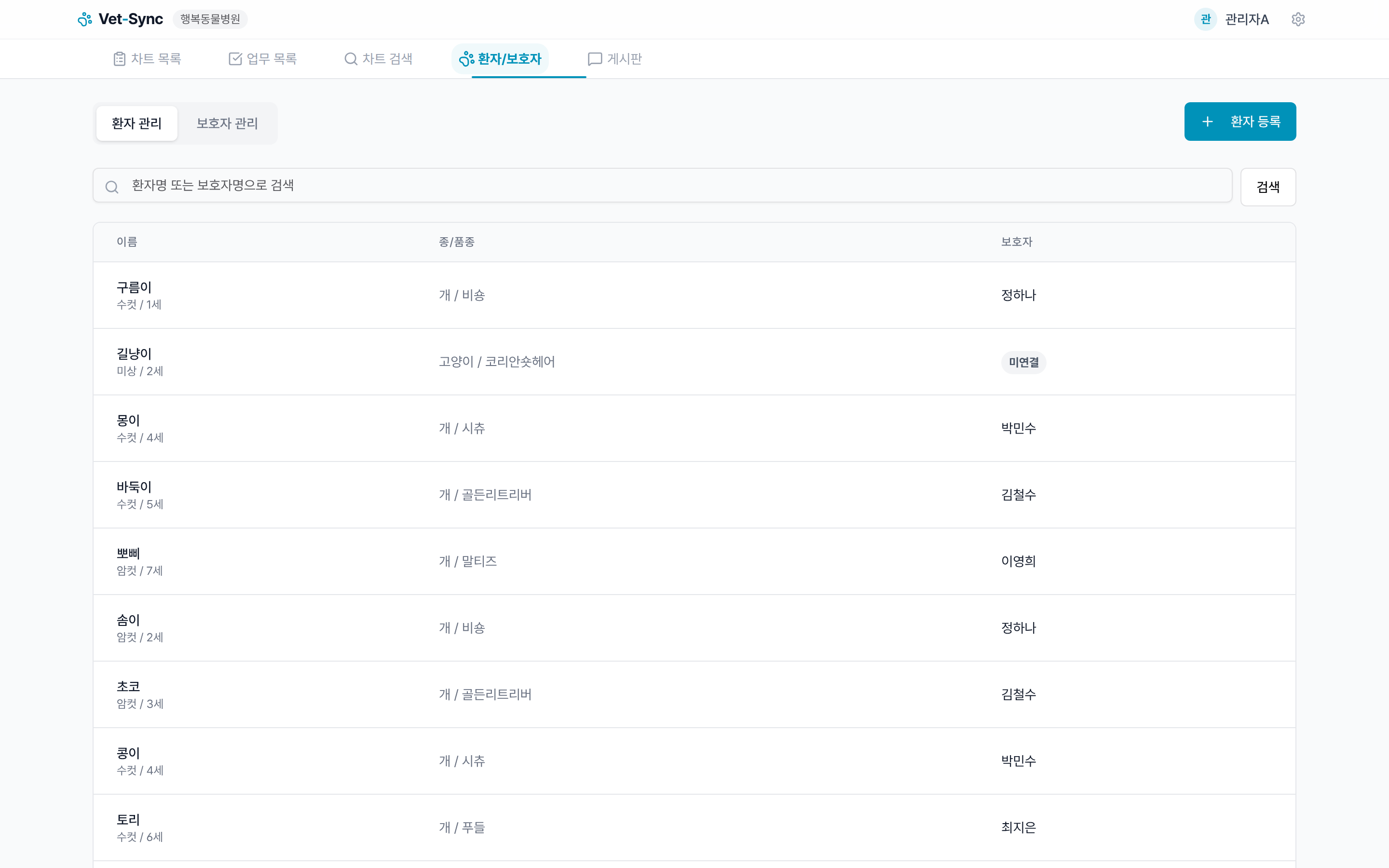Click the Vet-Sync paw logo icon
Screen dimensions: 1389x868
pos(85,19)
